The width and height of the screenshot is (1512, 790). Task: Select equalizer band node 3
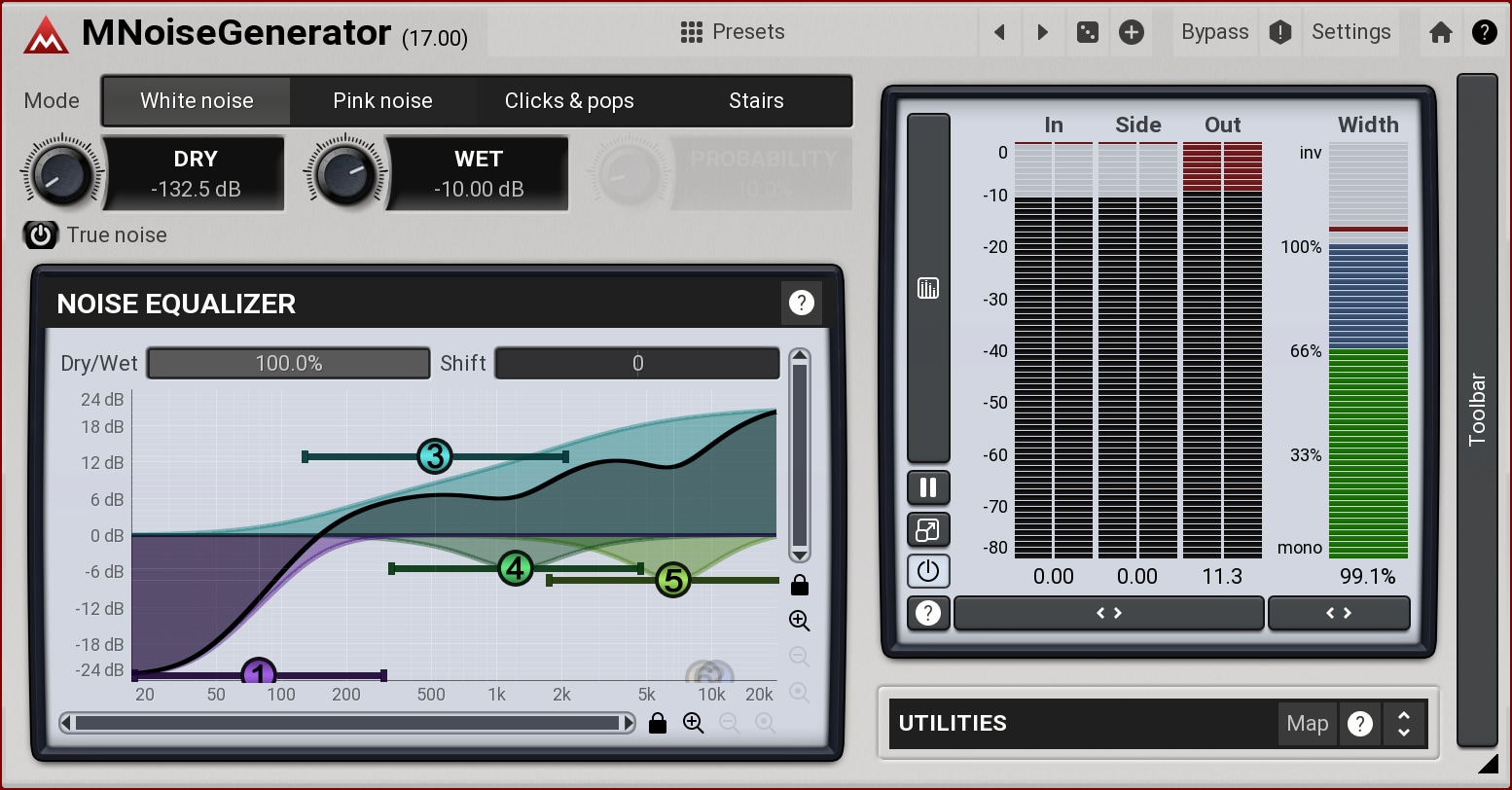(435, 456)
